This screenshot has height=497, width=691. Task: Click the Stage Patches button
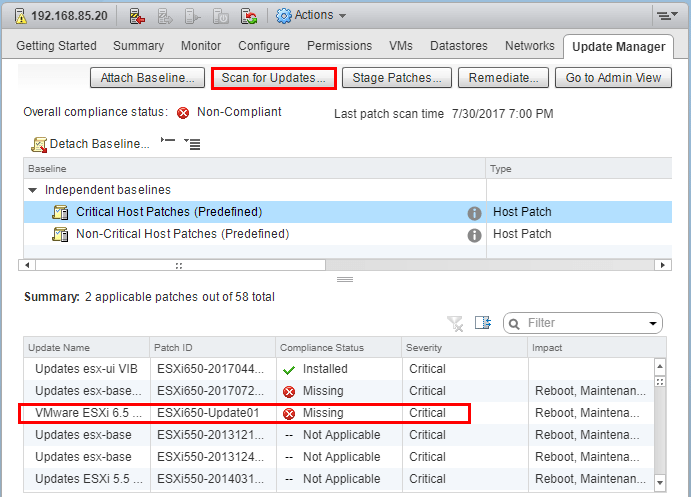[x=397, y=78]
